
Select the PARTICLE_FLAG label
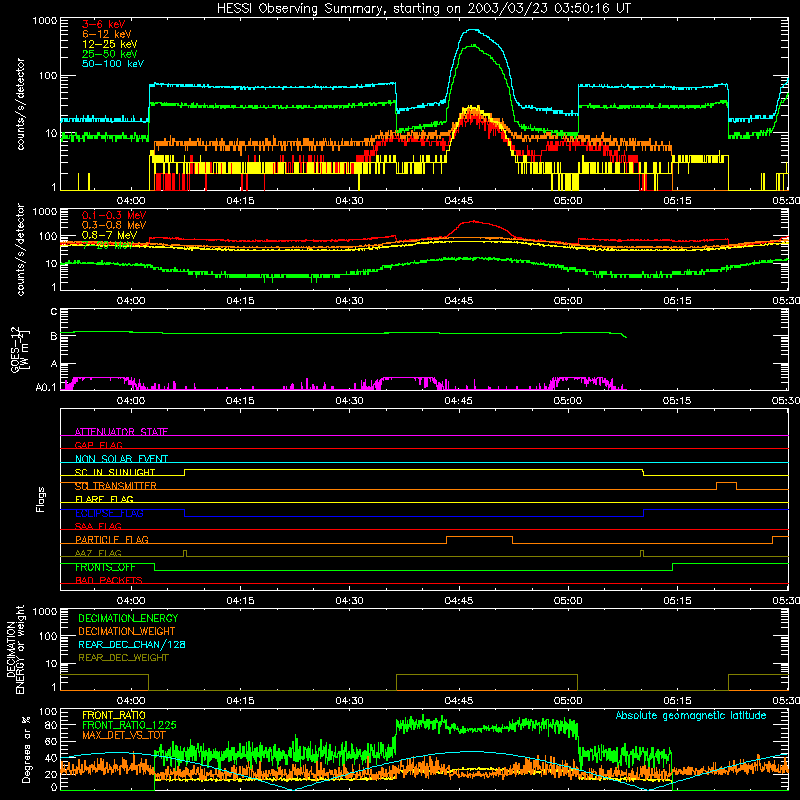[112, 540]
